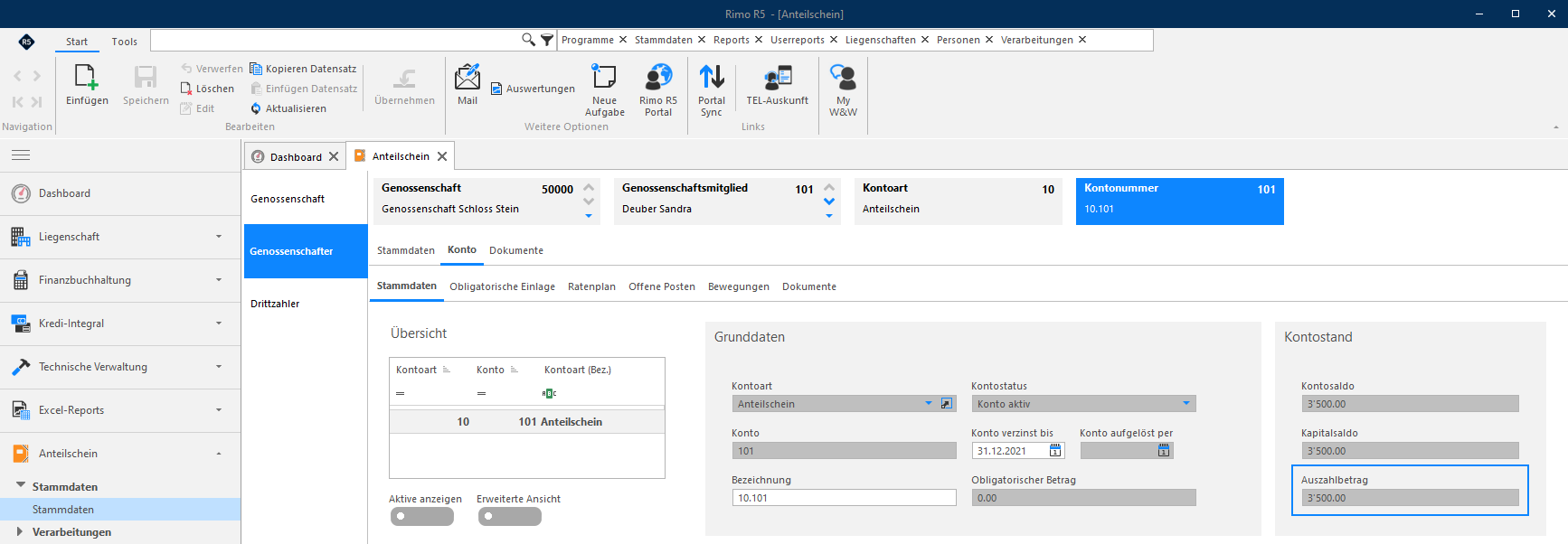Click the Edit pencil icon
Image resolution: width=1568 pixels, height=544 pixels.
coord(186,108)
